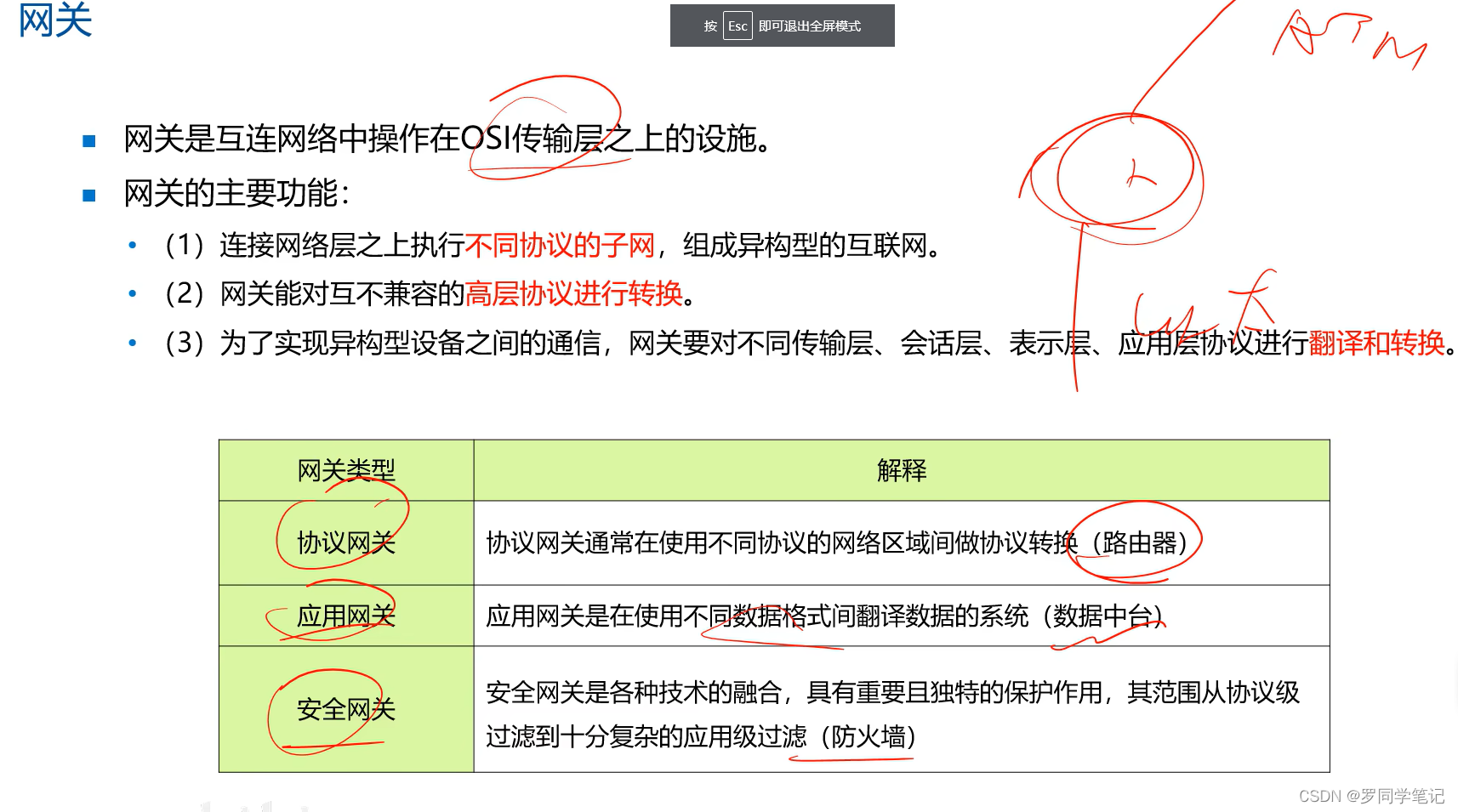Click the red text 高层协议进行转换
This screenshot has width=1458, height=812.
coord(574,294)
